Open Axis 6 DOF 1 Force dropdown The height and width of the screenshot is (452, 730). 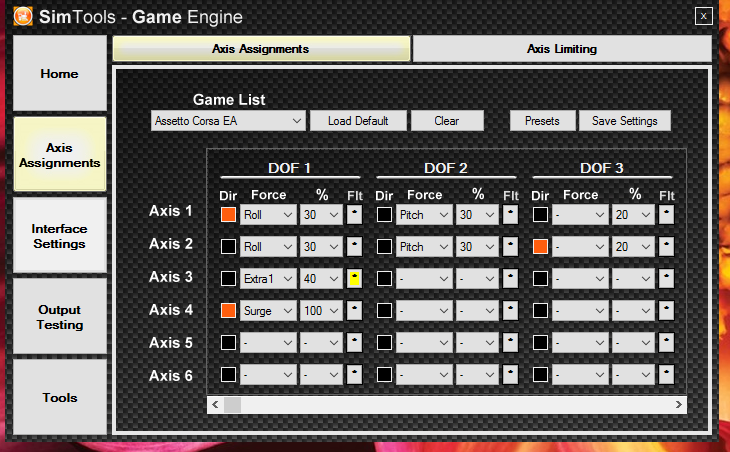coord(268,375)
